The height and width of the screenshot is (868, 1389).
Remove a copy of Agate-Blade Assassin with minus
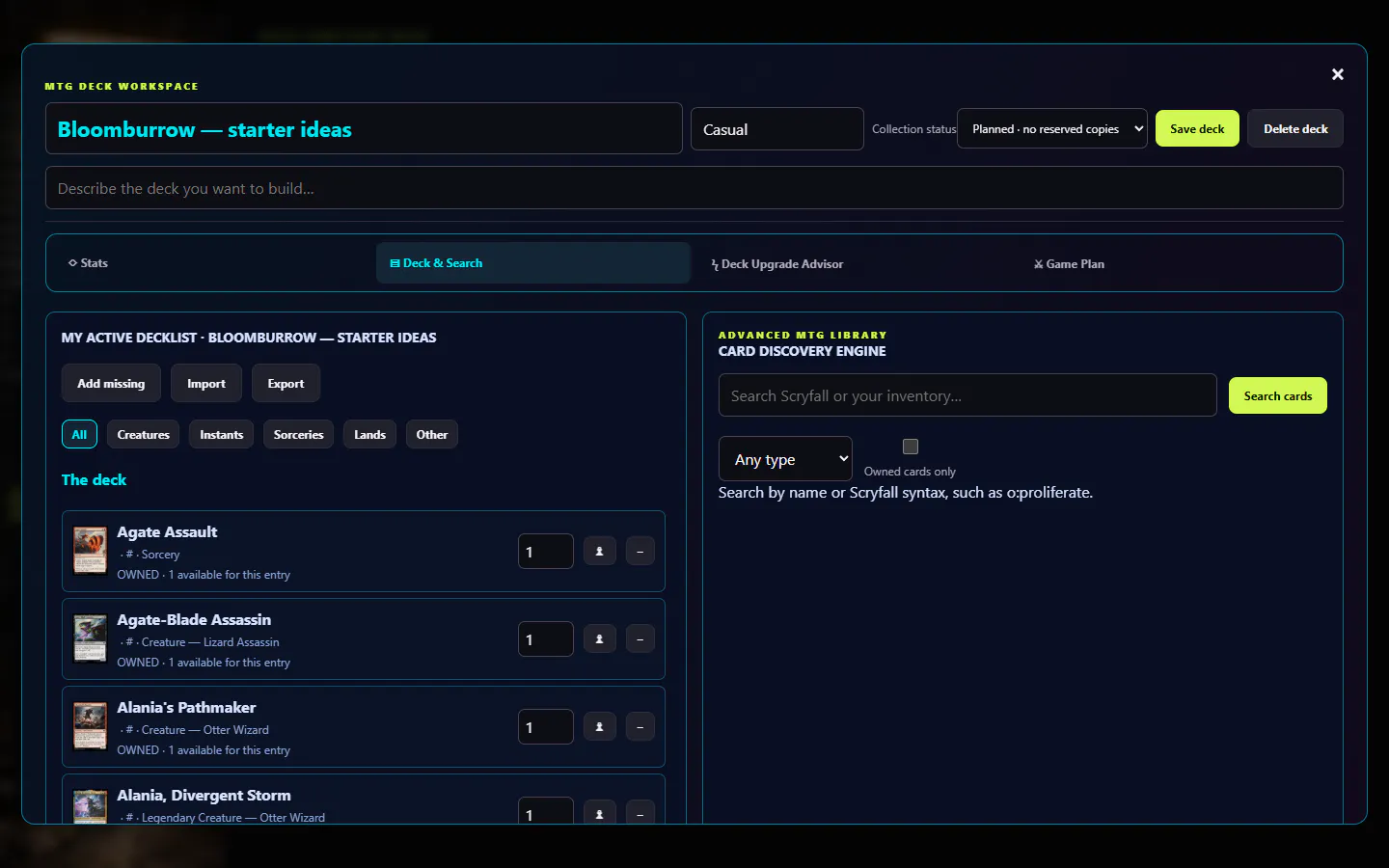pos(640,639)
